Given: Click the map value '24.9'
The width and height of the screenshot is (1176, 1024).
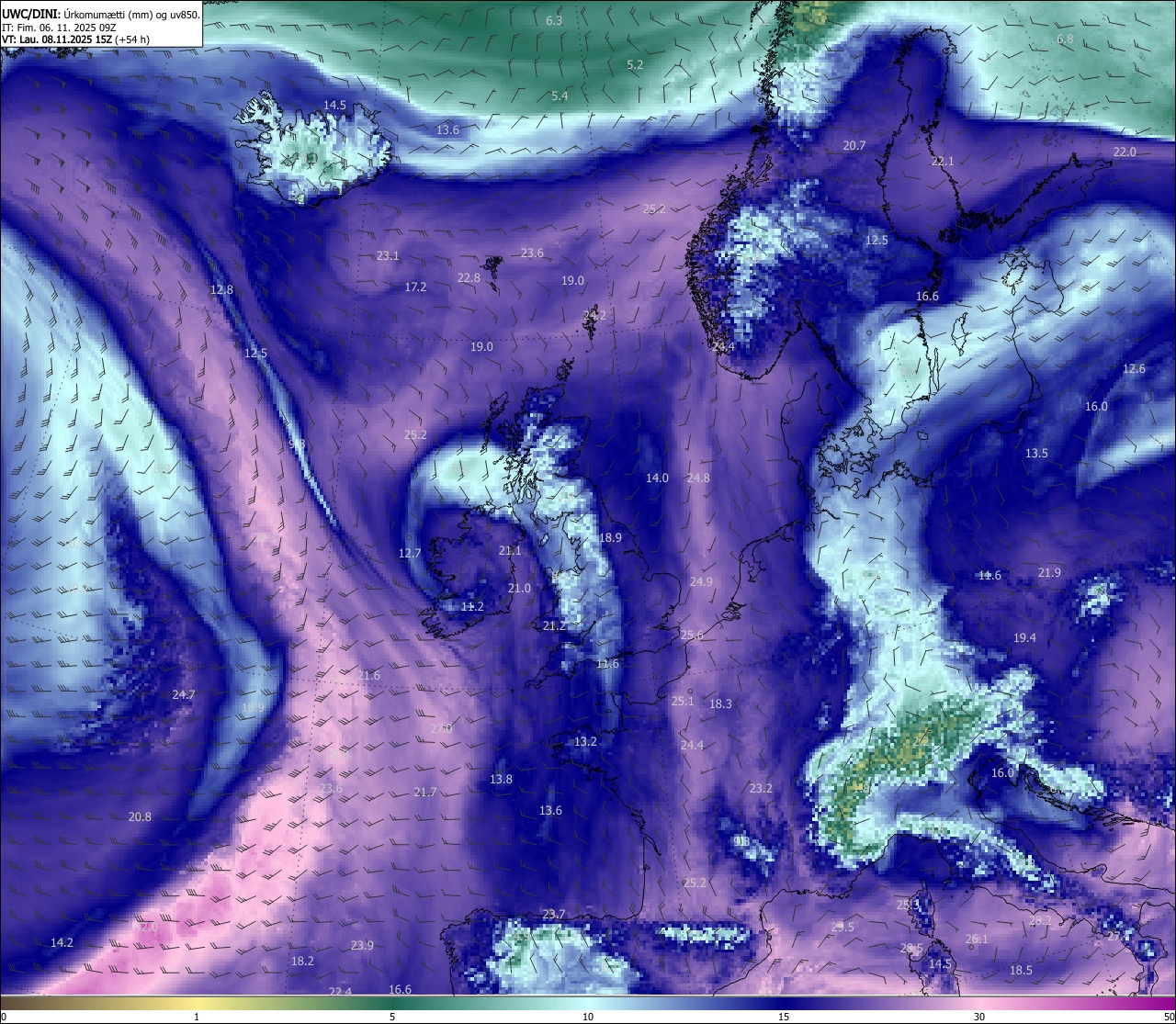Looking at the screenshot, I should pos(700,581).
